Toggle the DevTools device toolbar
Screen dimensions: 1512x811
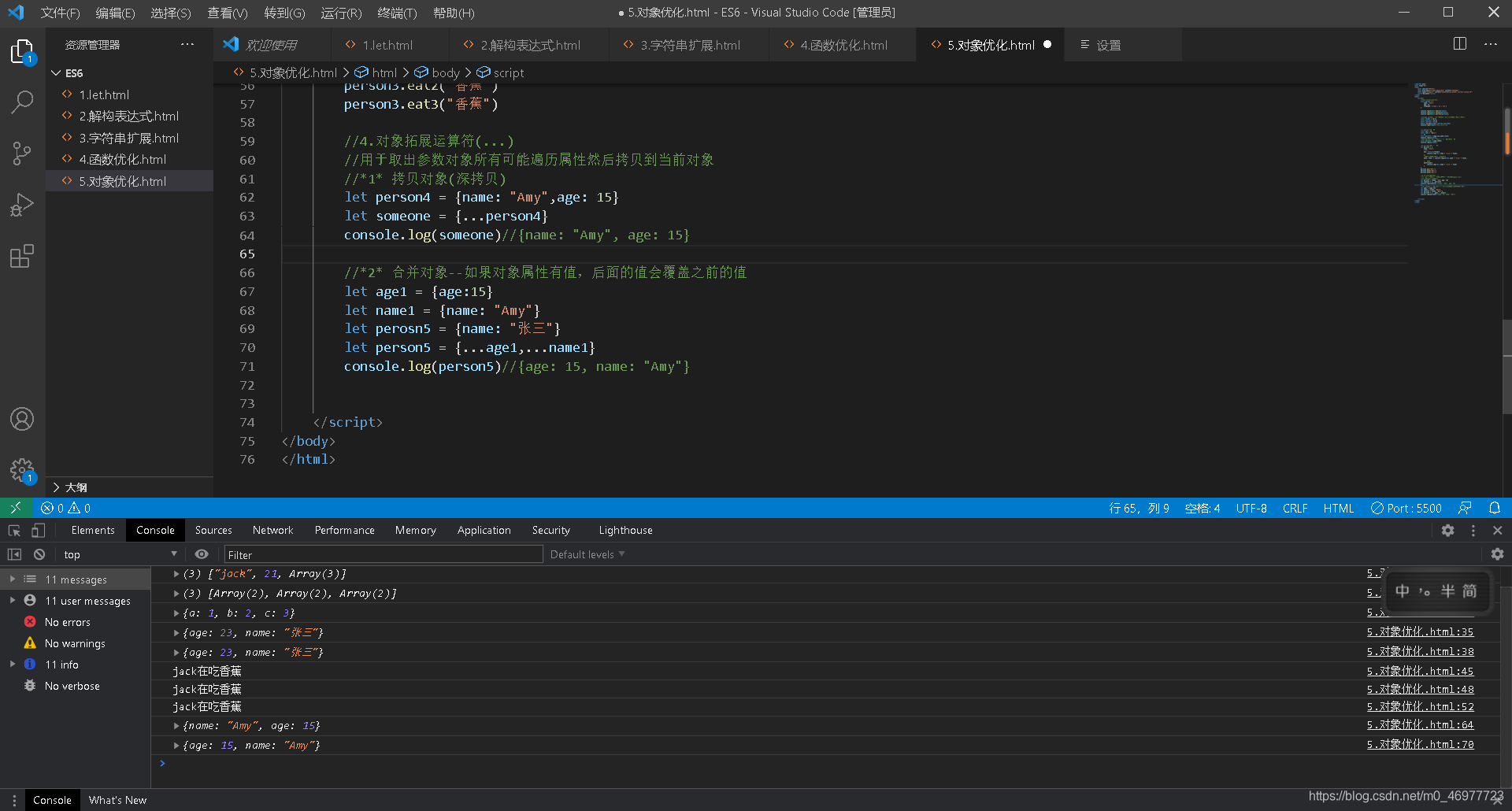click(x=38, y=530)
